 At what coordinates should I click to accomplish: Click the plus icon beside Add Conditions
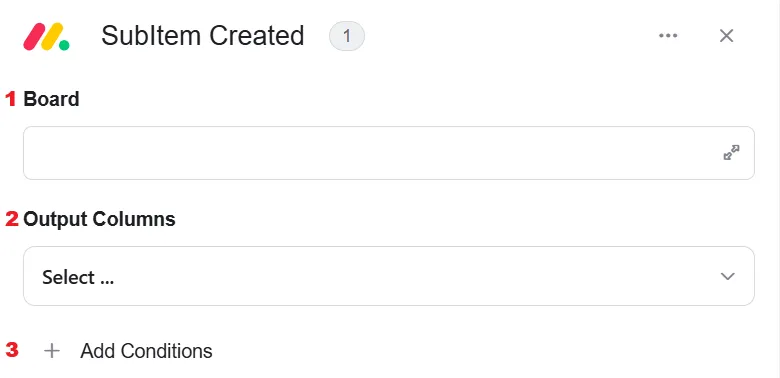tap(52, 351)
